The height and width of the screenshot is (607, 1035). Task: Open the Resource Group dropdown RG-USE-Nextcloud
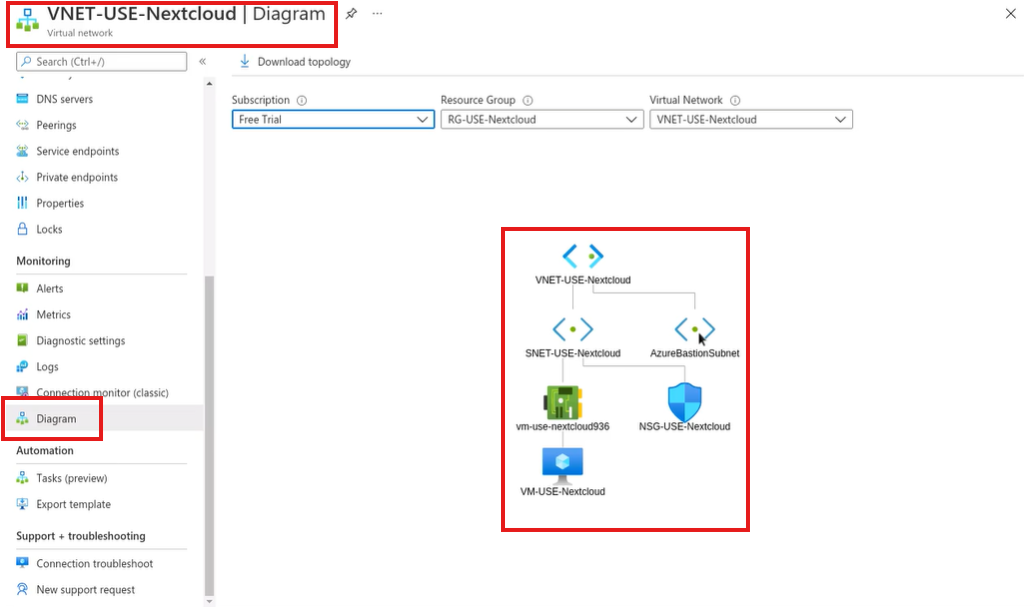pyautogui.click(x=542, y=119)
